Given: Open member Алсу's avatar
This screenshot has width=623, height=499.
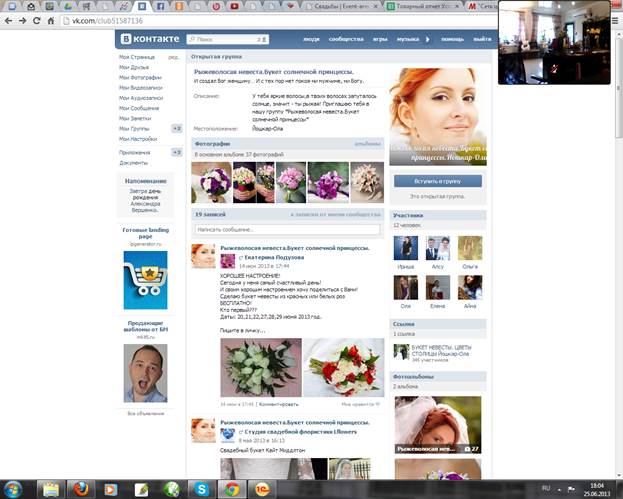Looking at the screenshot, I should click(x=438, y=248).
